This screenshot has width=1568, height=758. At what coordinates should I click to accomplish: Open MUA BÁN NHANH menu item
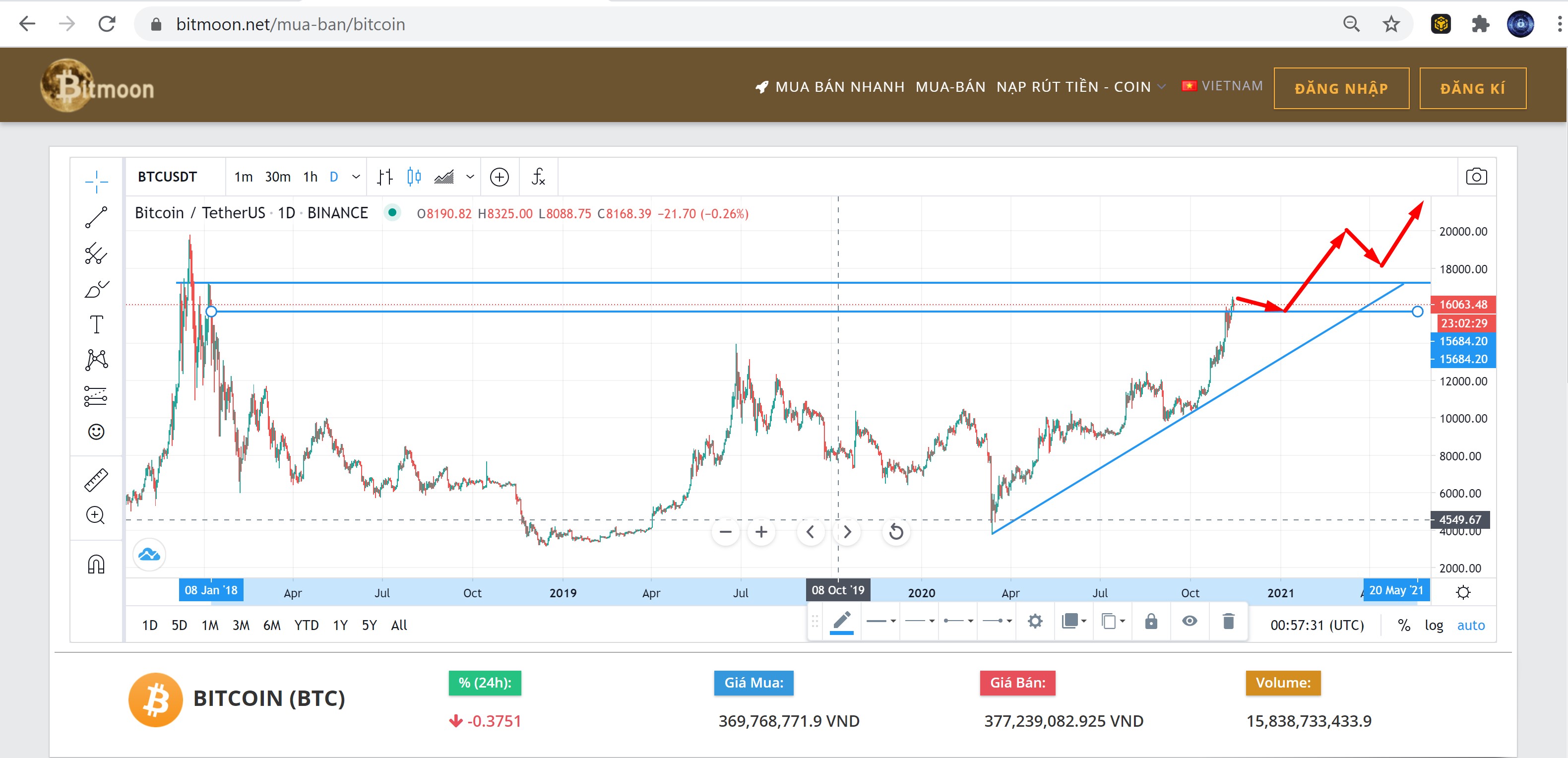point(830,87)
